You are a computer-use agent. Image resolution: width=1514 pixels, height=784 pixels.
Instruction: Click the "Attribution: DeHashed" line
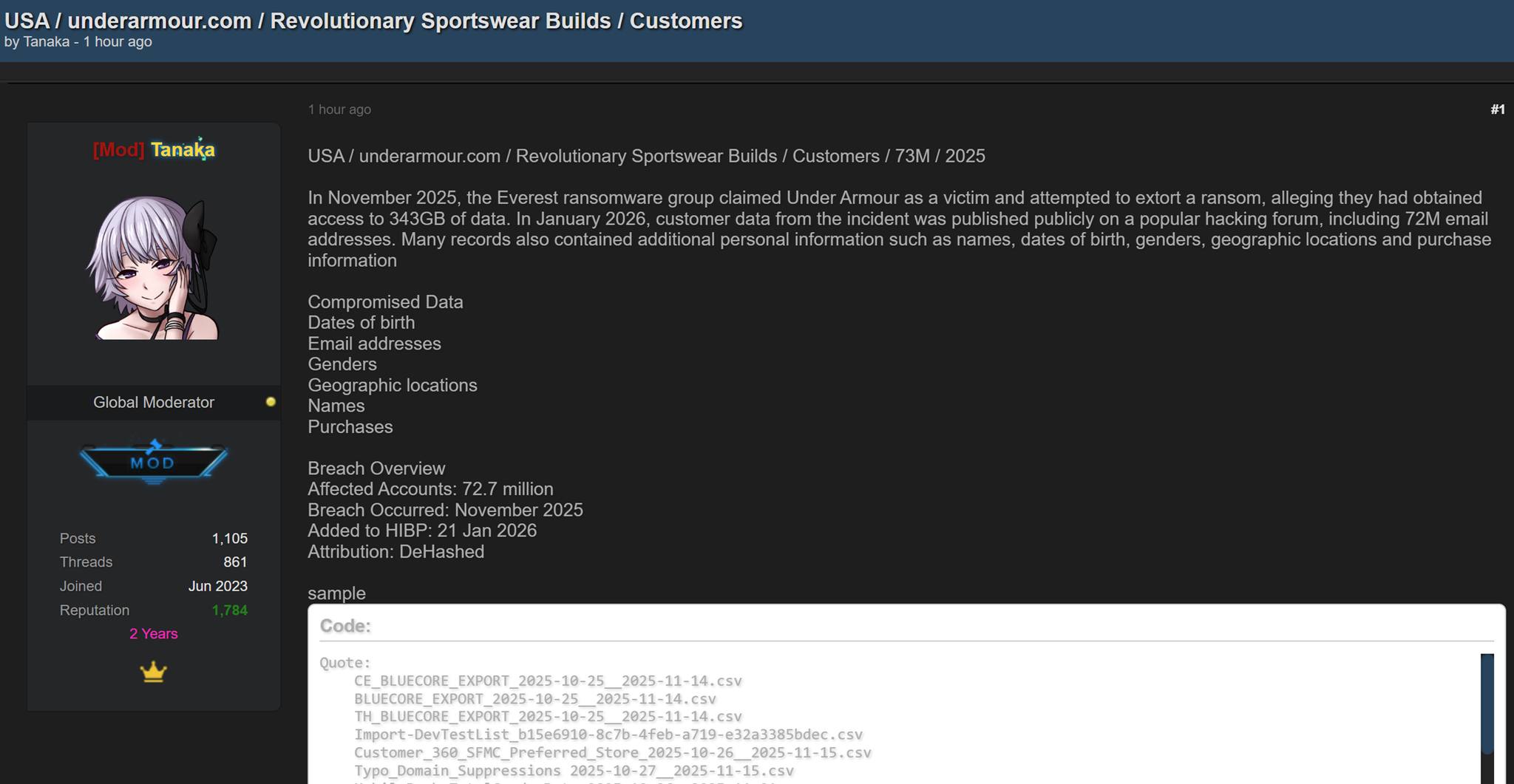point(396,552)
